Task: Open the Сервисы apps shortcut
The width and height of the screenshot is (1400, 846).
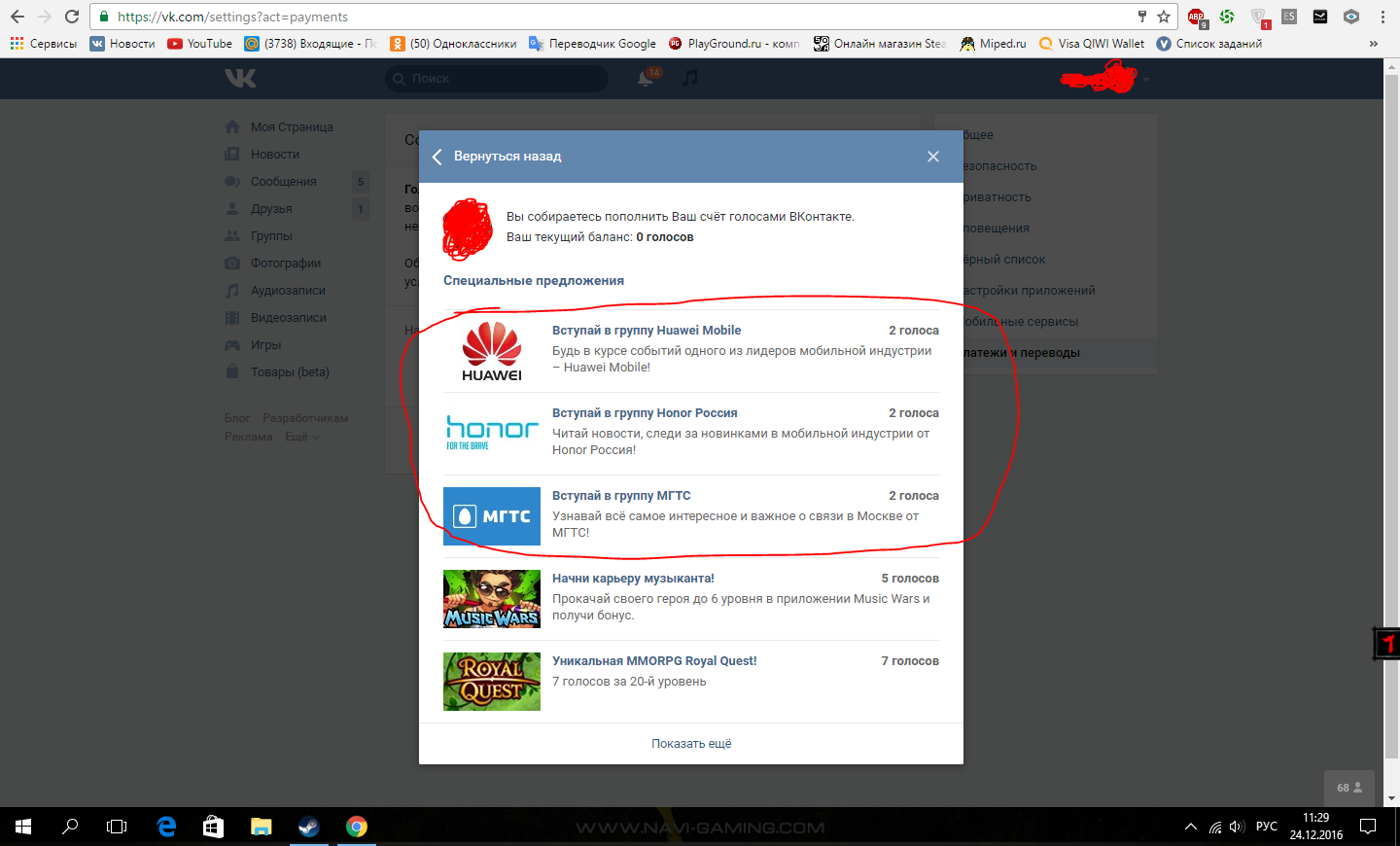Action: click(x=44, y=44)
